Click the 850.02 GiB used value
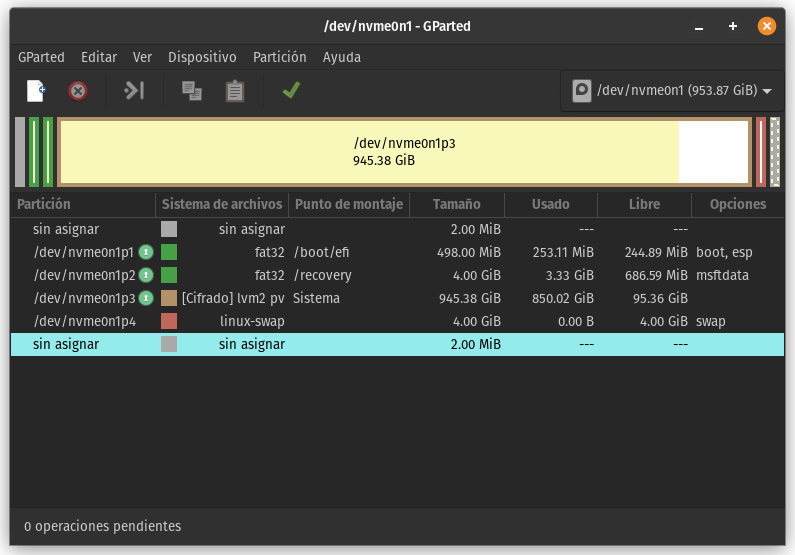The height and width of the screenshot is (555, 795). pyautogui.click(x=563, y=299)
